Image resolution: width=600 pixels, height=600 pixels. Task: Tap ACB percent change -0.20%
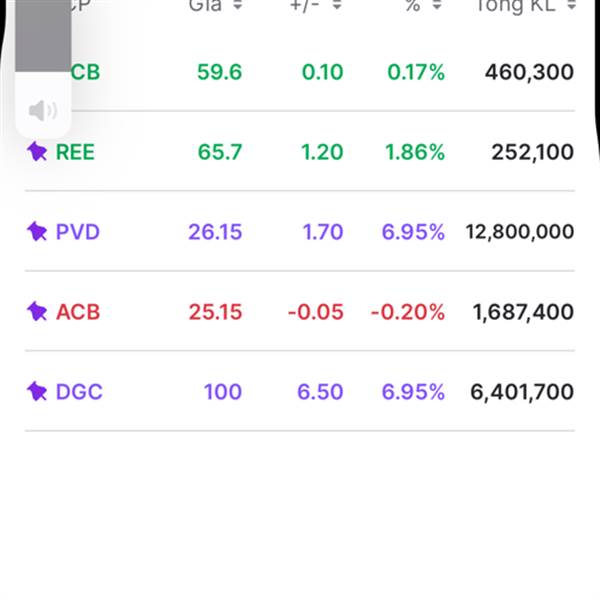407,312
